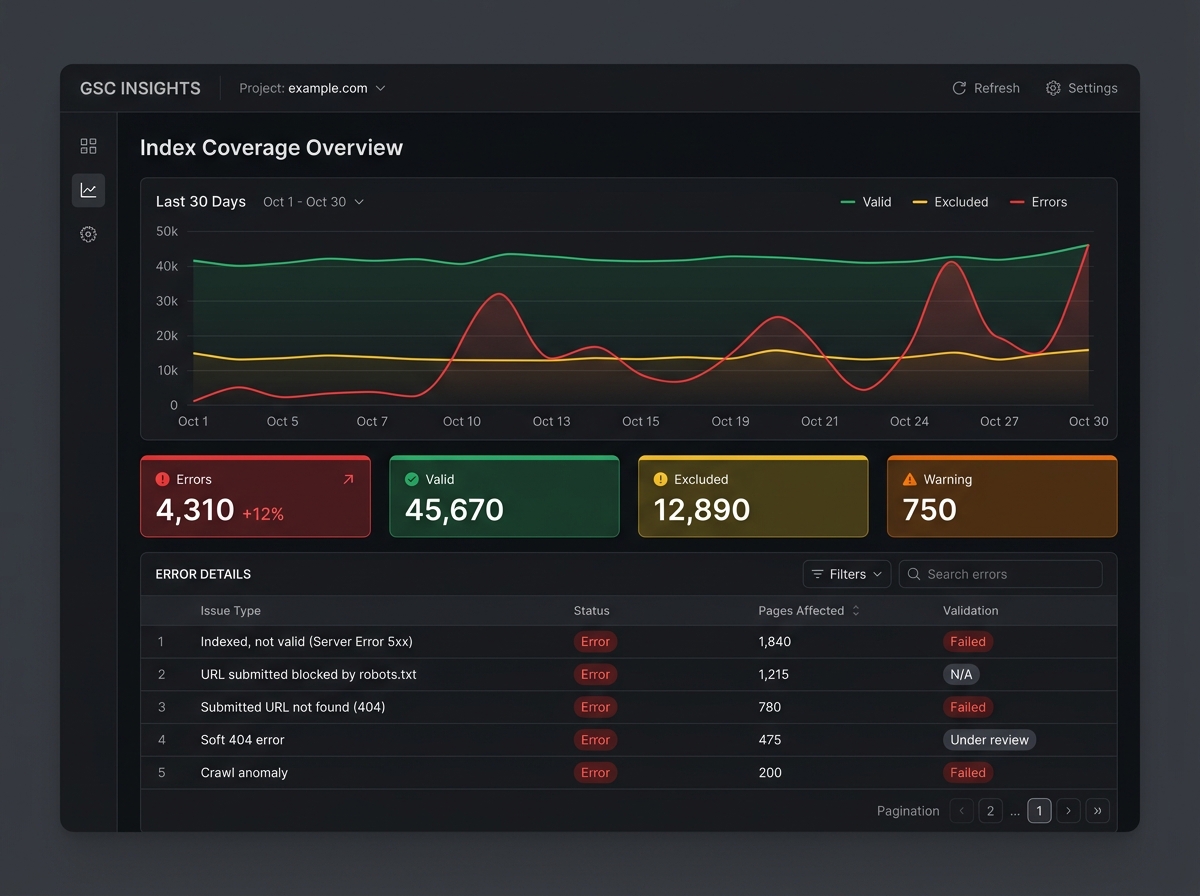
Task: Select the Excluded 12,890 card
Action: 753,497
